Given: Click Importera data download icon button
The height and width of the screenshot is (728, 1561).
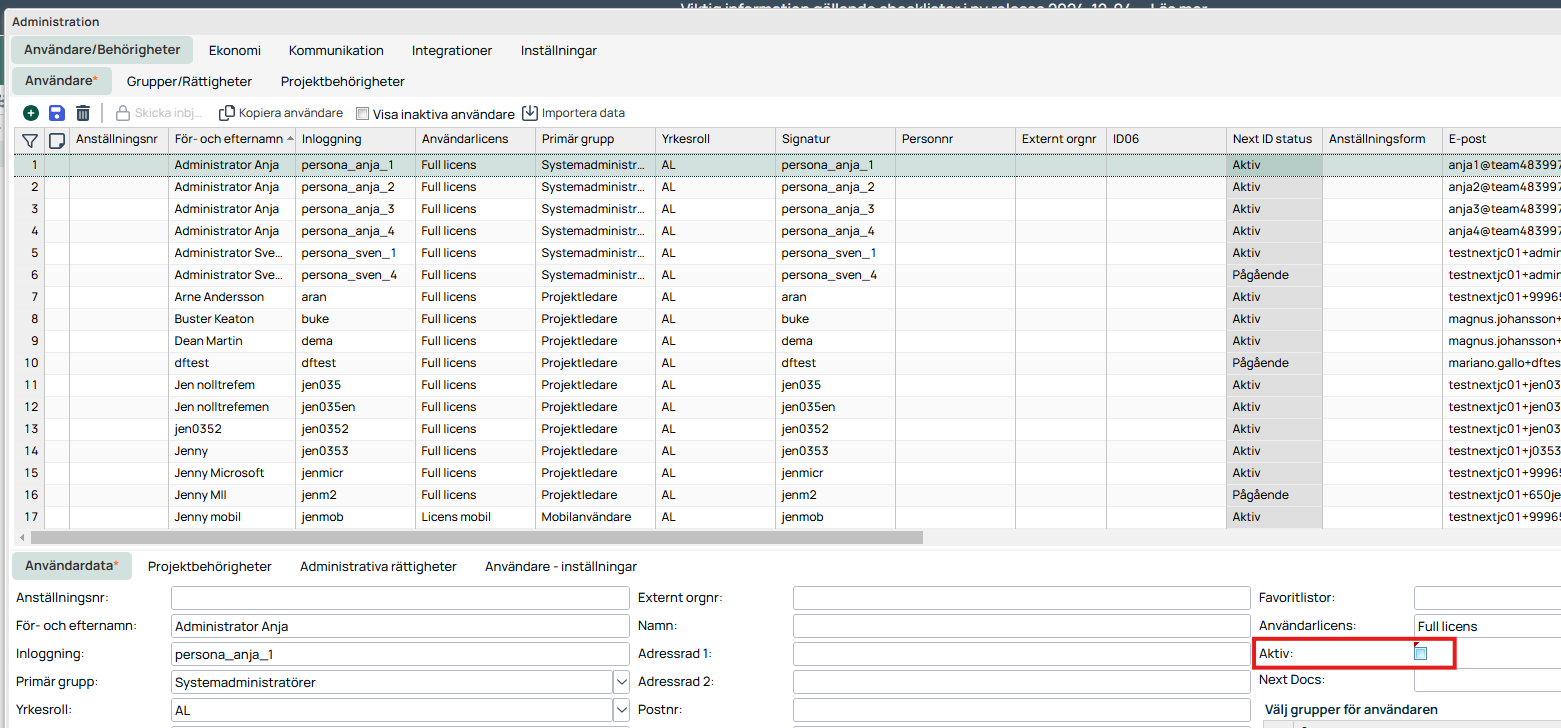Looking at the screenshot, I should [x=573, y=113].
